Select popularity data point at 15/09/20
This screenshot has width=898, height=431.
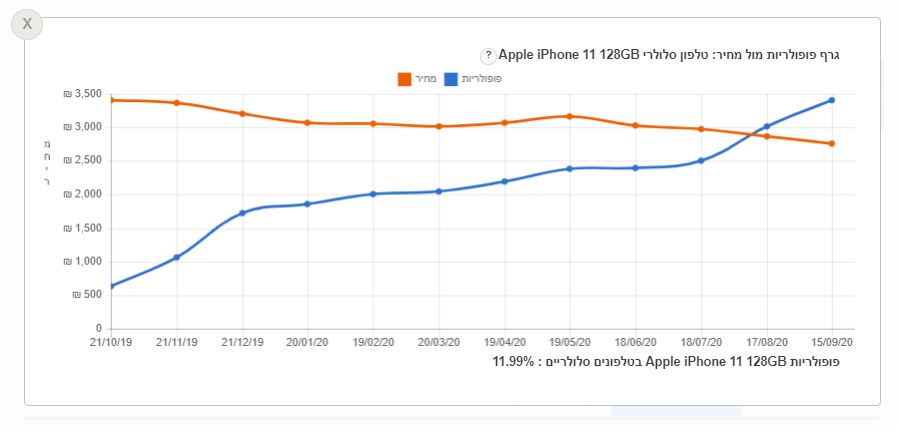(832, 100)
